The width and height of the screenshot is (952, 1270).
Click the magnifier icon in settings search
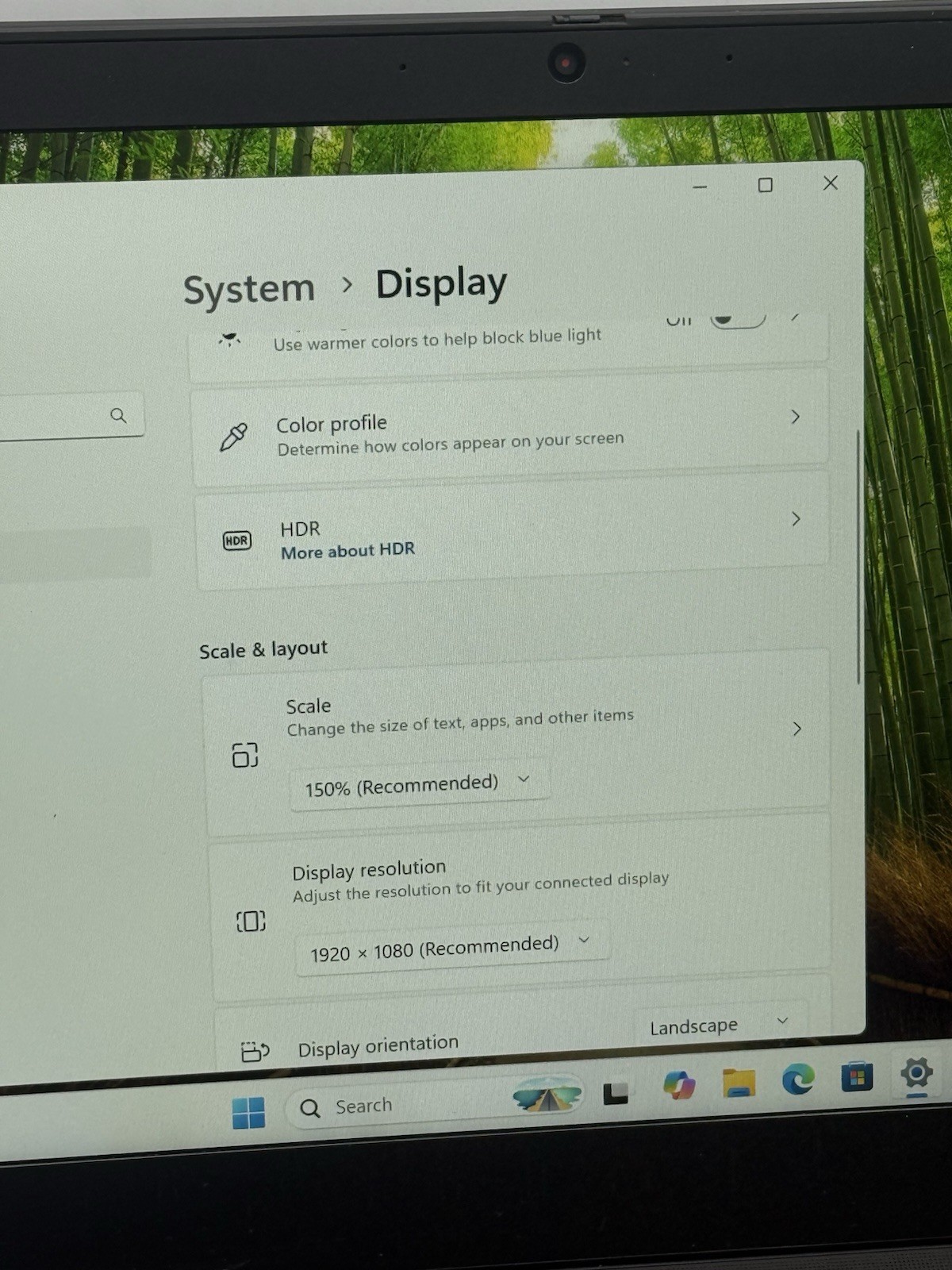click(118, 415)
